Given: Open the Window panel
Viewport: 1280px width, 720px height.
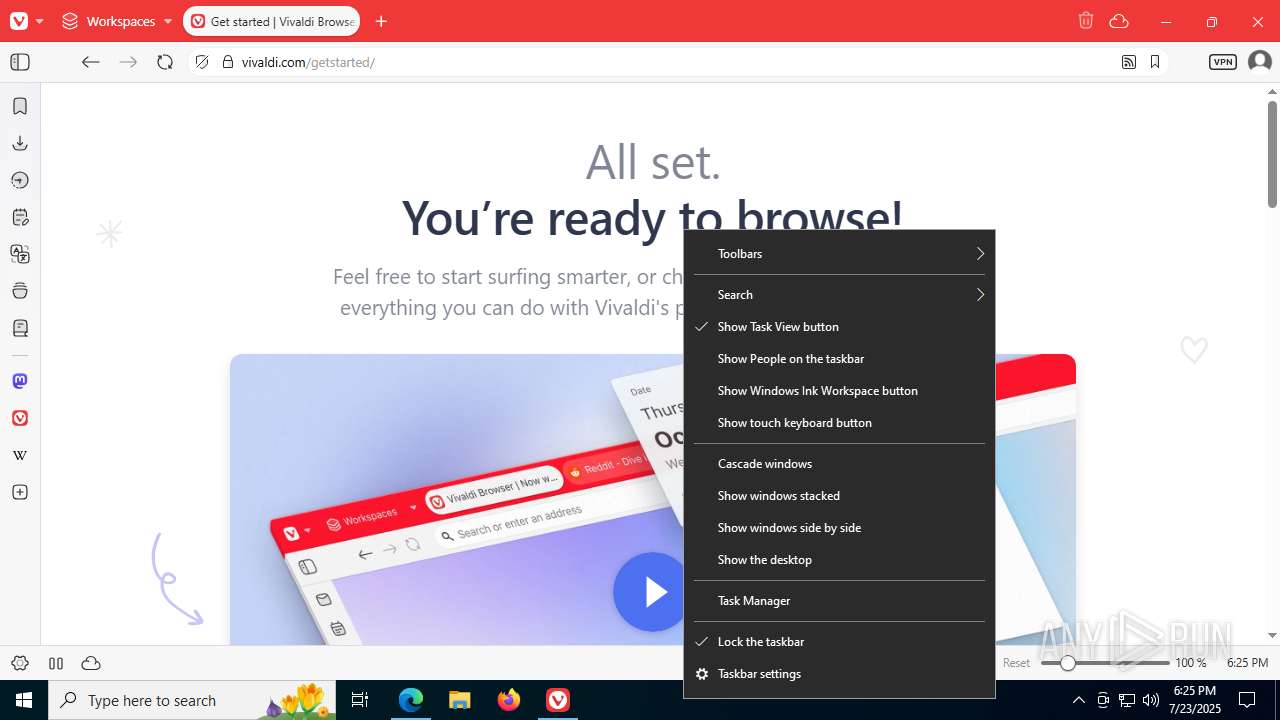Looking at the screenshot, I should tap(20, 291).
